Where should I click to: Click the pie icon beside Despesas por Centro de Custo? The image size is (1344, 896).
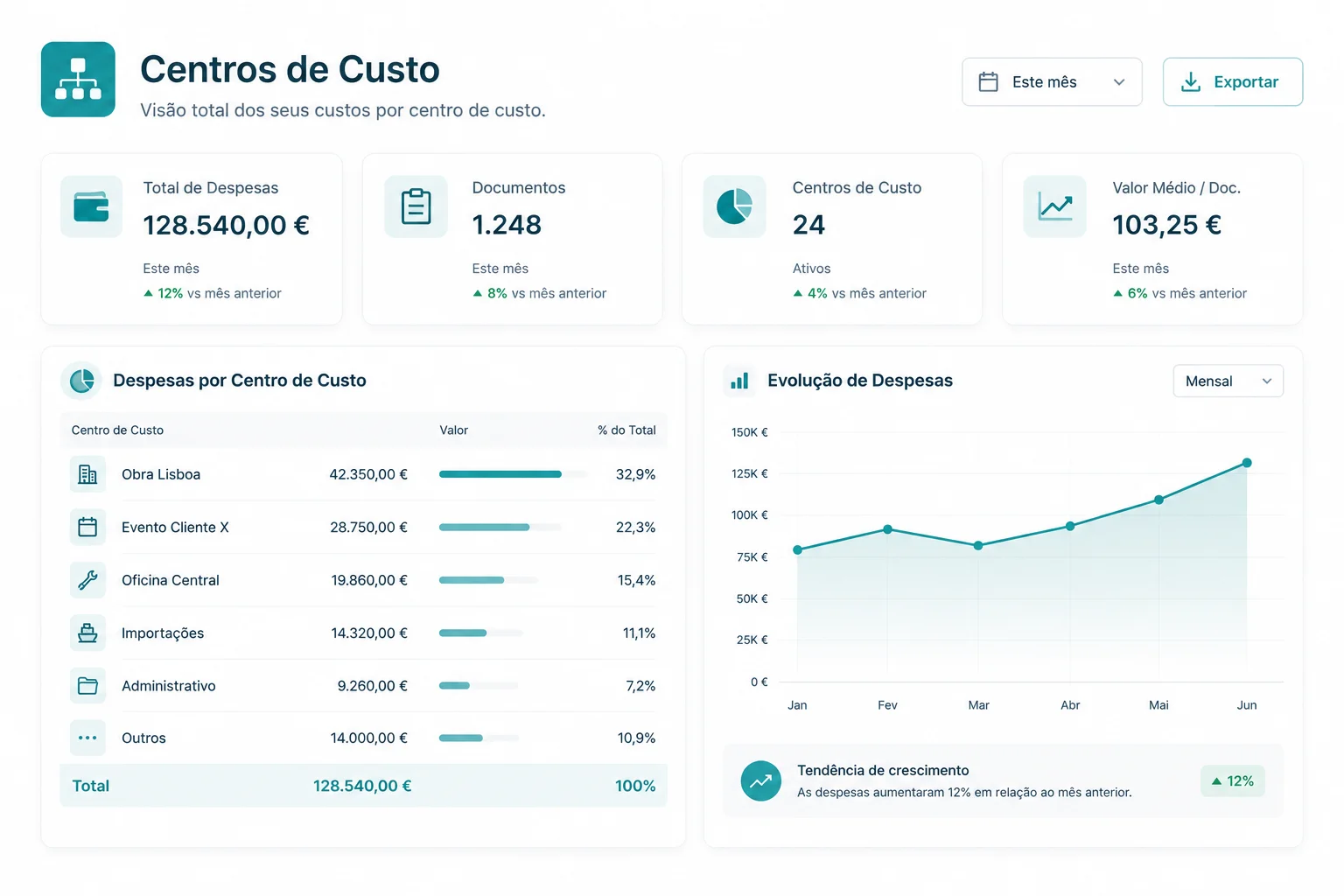[x=81, y=381]
